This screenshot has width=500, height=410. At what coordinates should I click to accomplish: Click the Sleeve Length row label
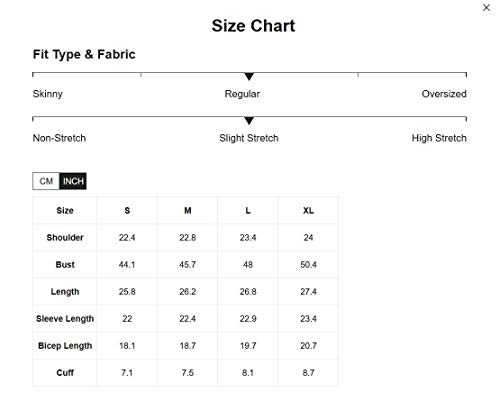coord(65,319)
